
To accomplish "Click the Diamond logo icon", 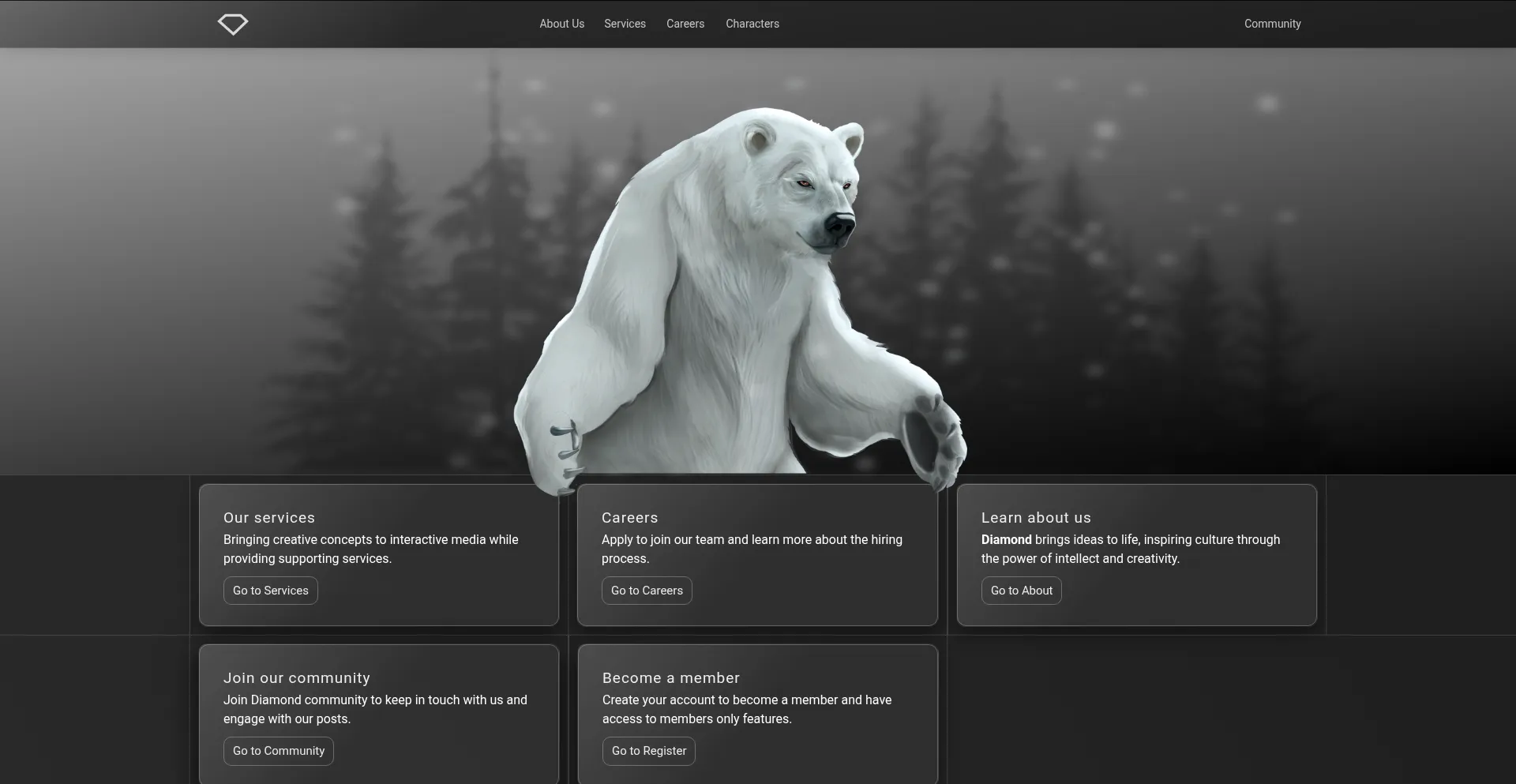I will pos(233,24).
